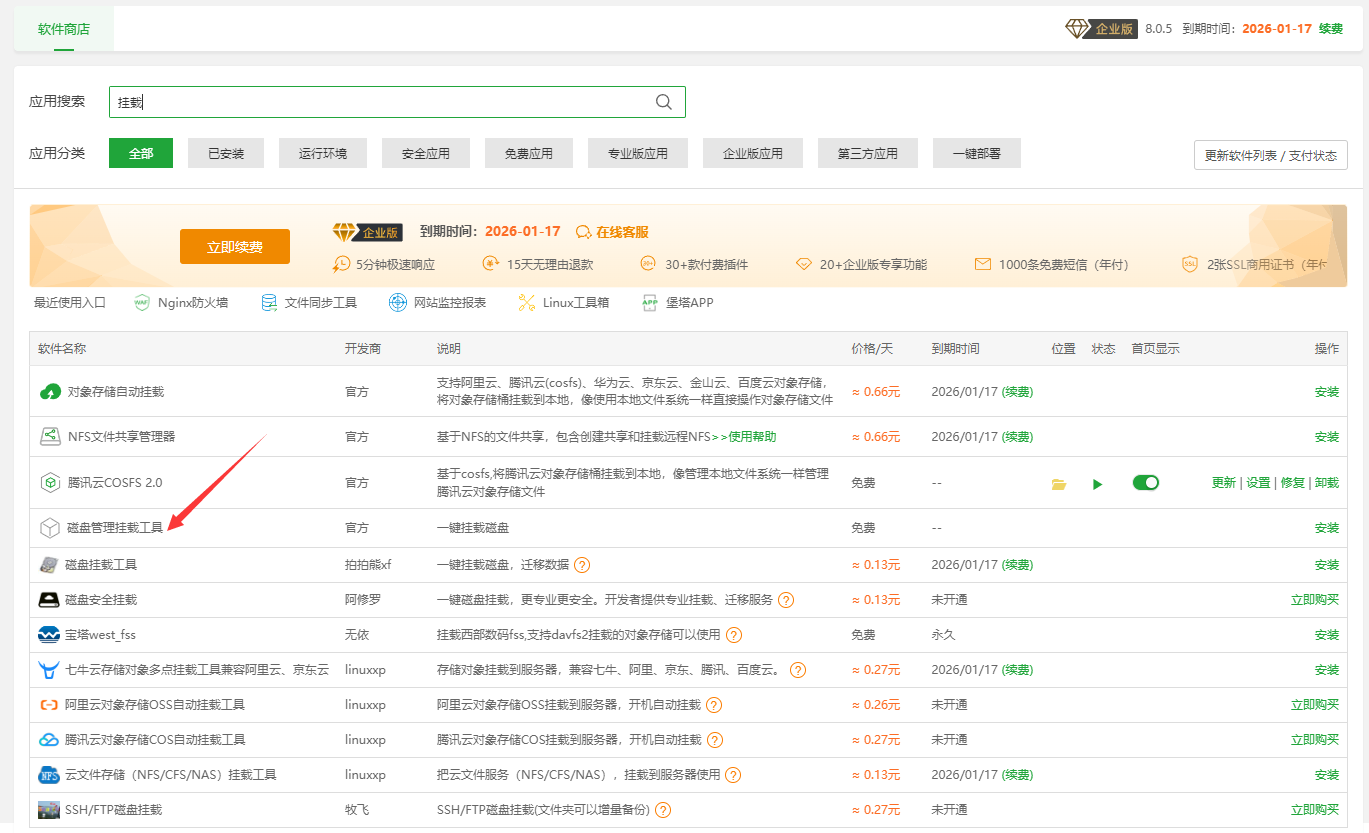1369x833 pixels.
Task: Click the 对象存储自动挂载 cloud icon
Action: click(50, 392)
